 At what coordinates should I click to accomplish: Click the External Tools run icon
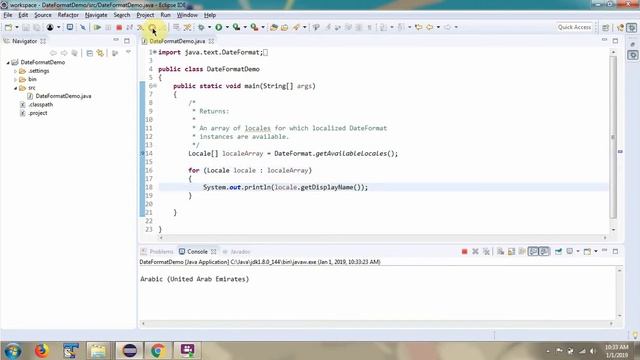[x=254, y=27]
